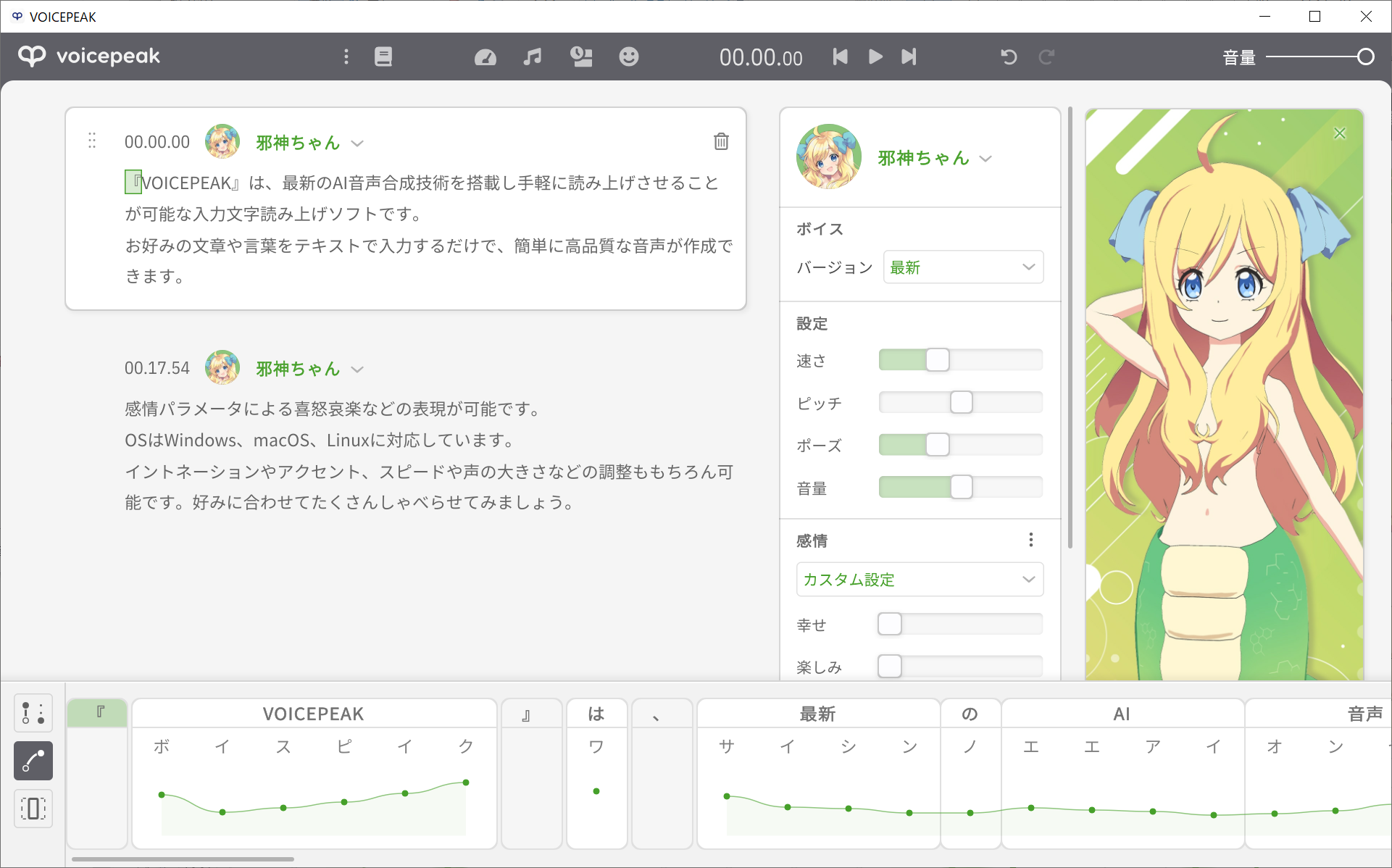Open the emotion smiley icon in the toolbar

tap(629, 57)
